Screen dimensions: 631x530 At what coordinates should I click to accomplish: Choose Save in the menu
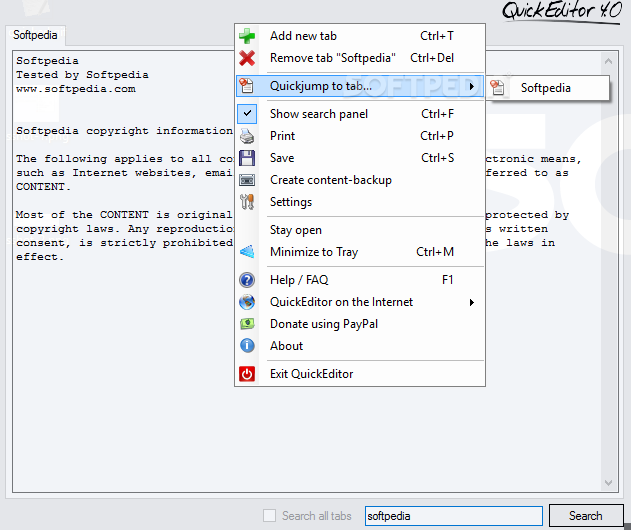tap(360, 158)
